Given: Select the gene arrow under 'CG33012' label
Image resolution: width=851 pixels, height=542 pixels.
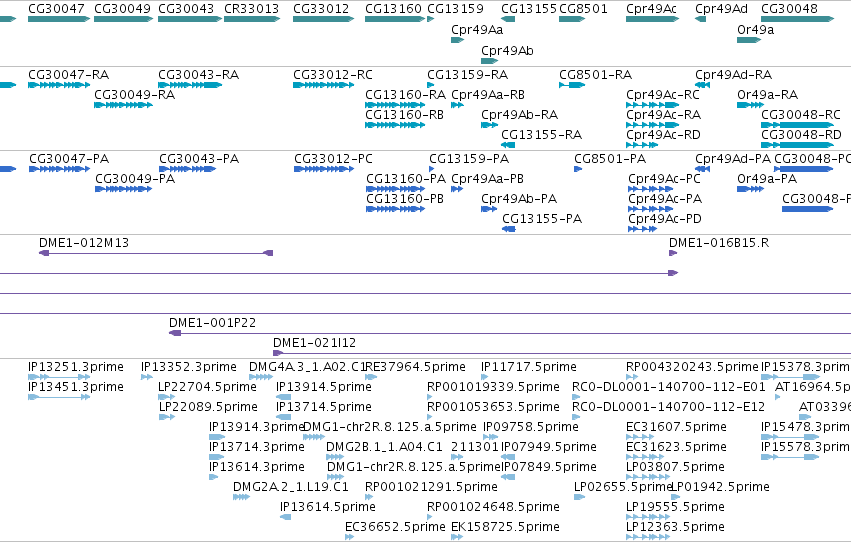Looking at the screenshot, I should (323, 19).
